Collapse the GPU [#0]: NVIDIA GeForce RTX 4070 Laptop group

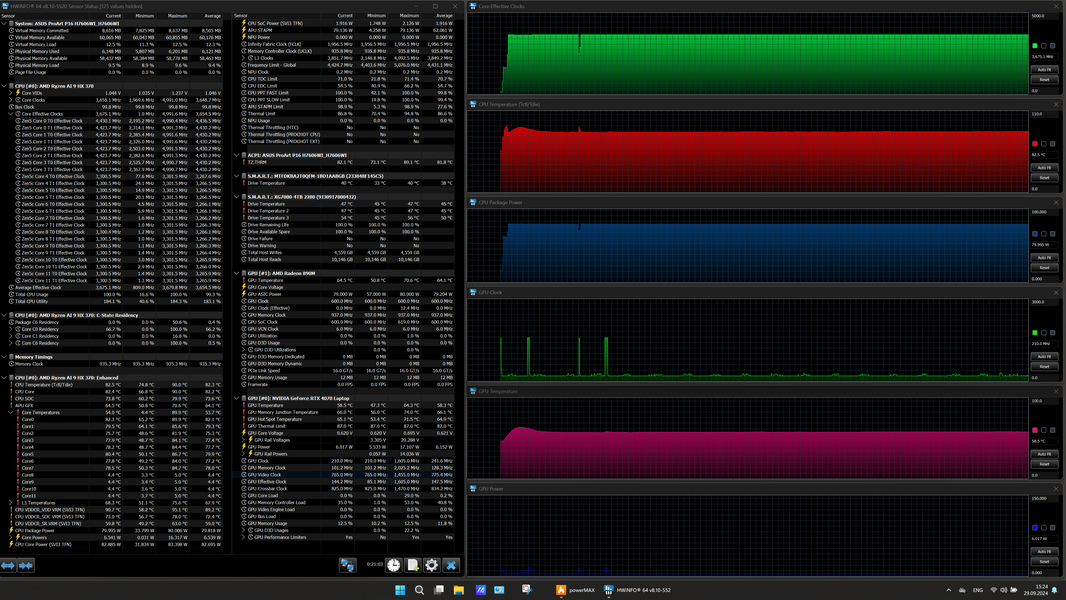point(237,398)
